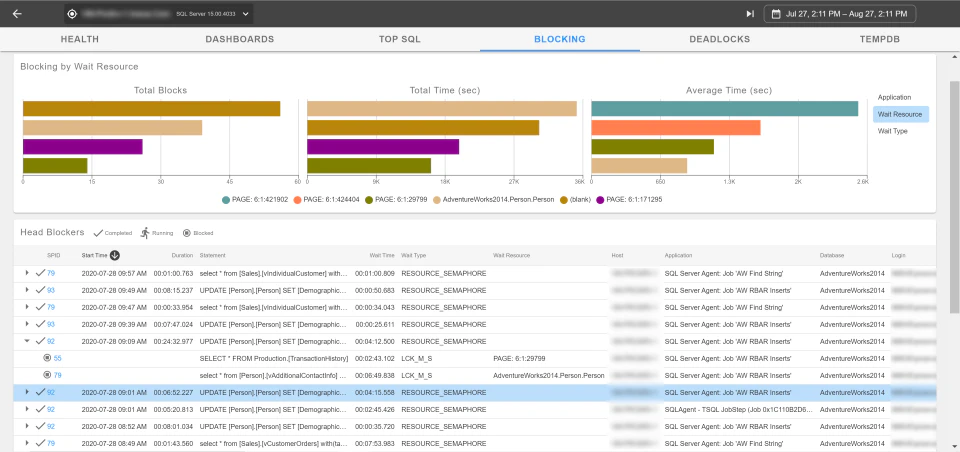Open SPID 93 link in the 09:49 AM row
Viewport: 960px width, 452px height.
[51, 290]
